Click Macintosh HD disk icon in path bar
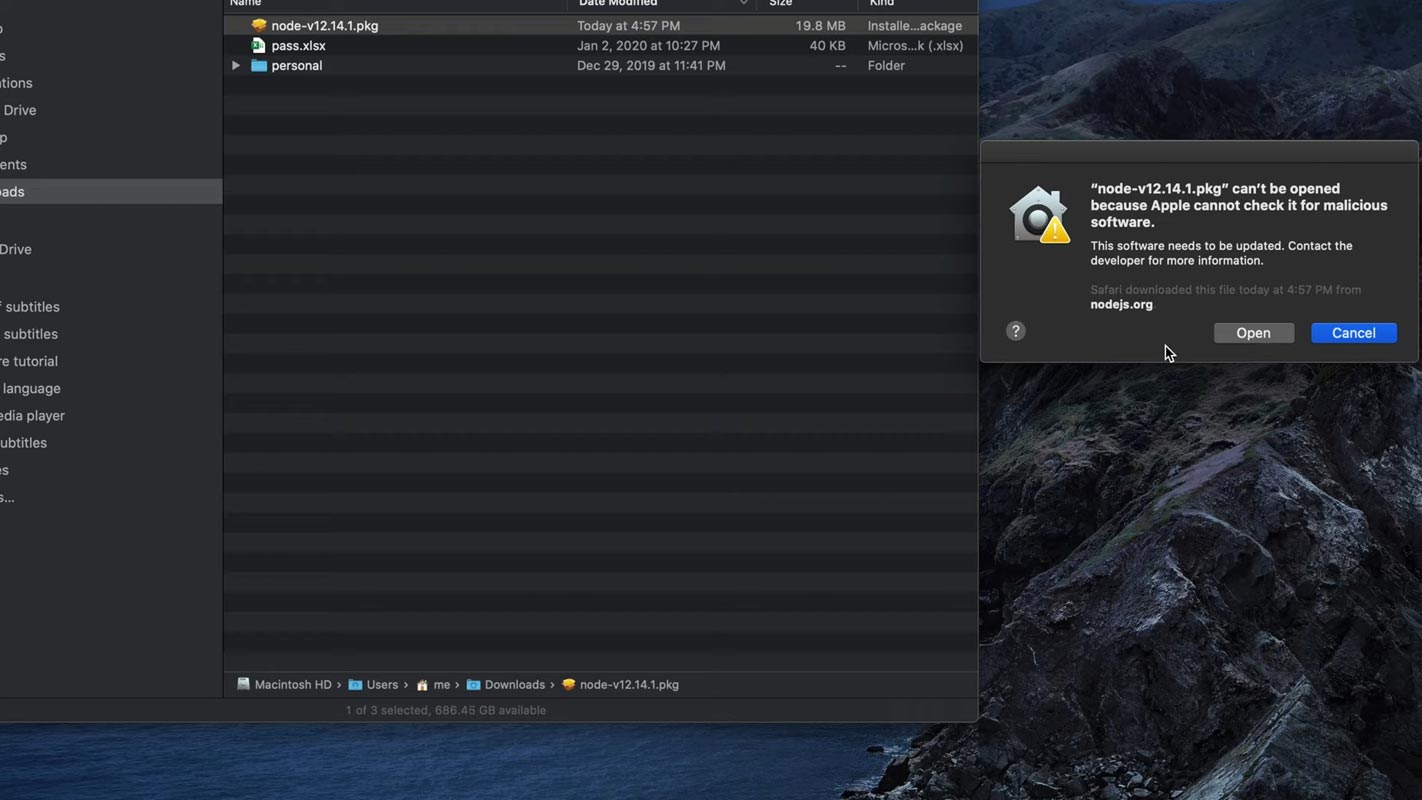 pos(243,684)
